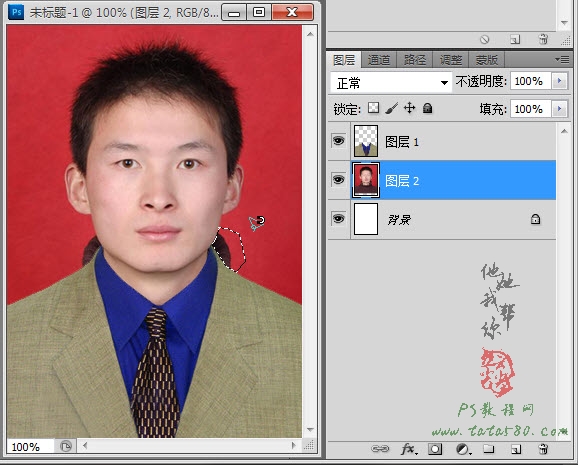Open the fx layer style menu
The image size is (578, 465).
(x=409, y=449)
